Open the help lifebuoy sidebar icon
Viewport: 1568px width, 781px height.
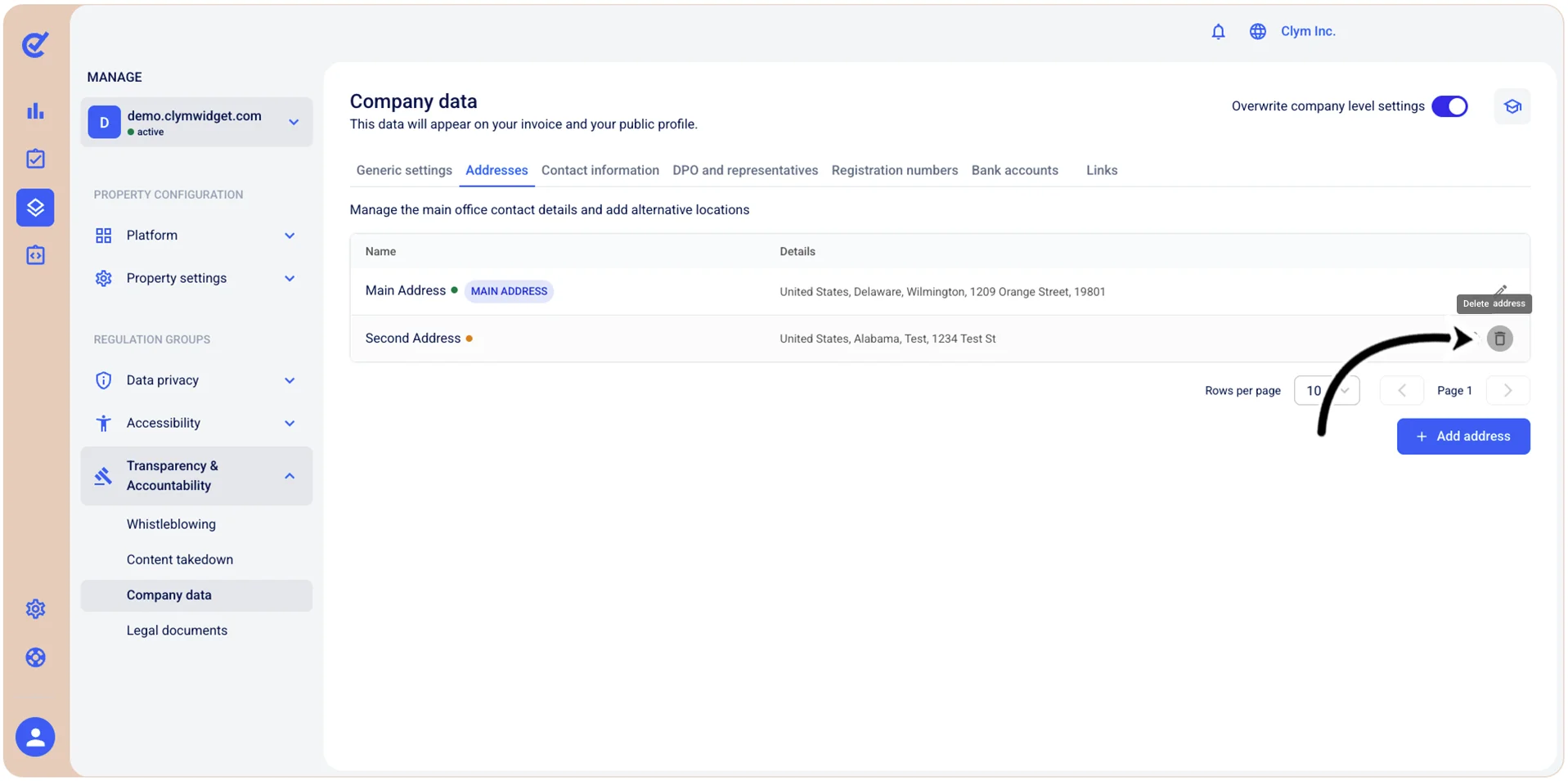(x=35, y=658)
